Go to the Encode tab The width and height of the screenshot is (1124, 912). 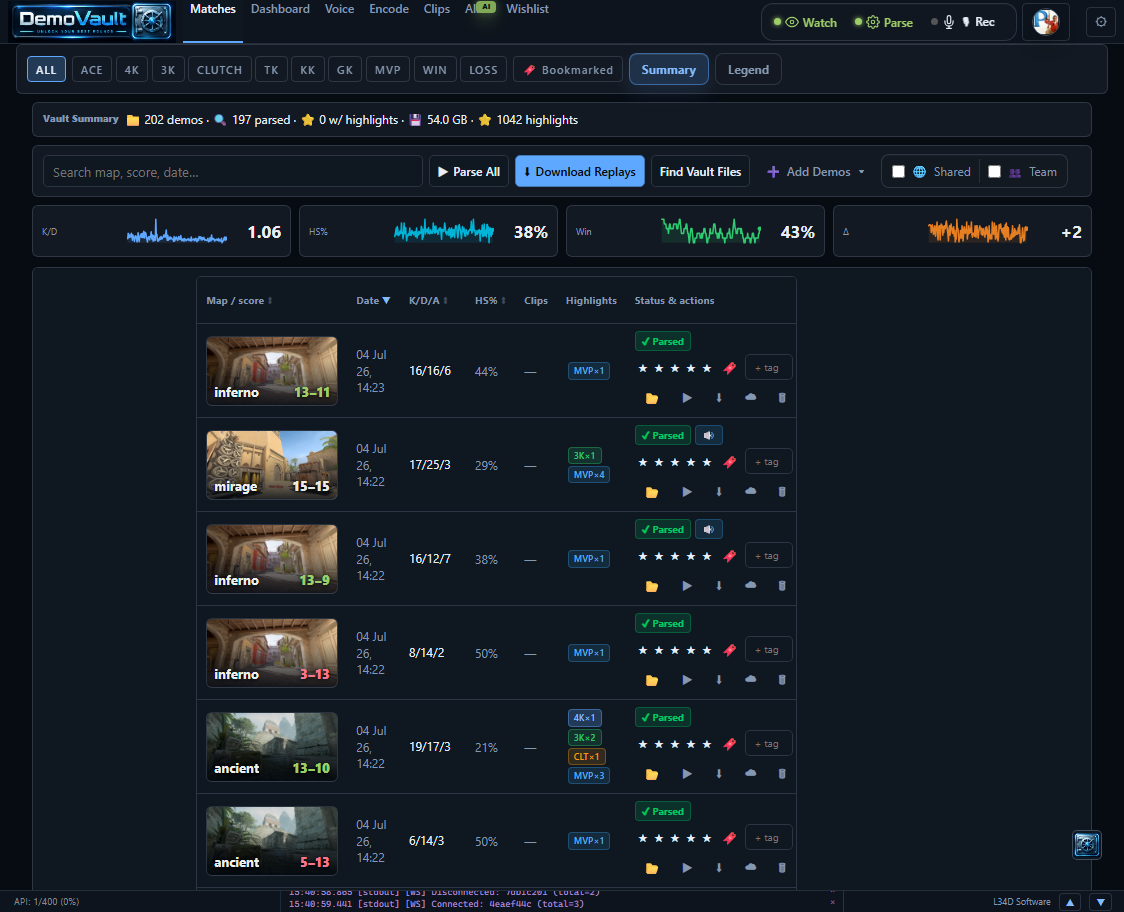click(x=389, y=9)
